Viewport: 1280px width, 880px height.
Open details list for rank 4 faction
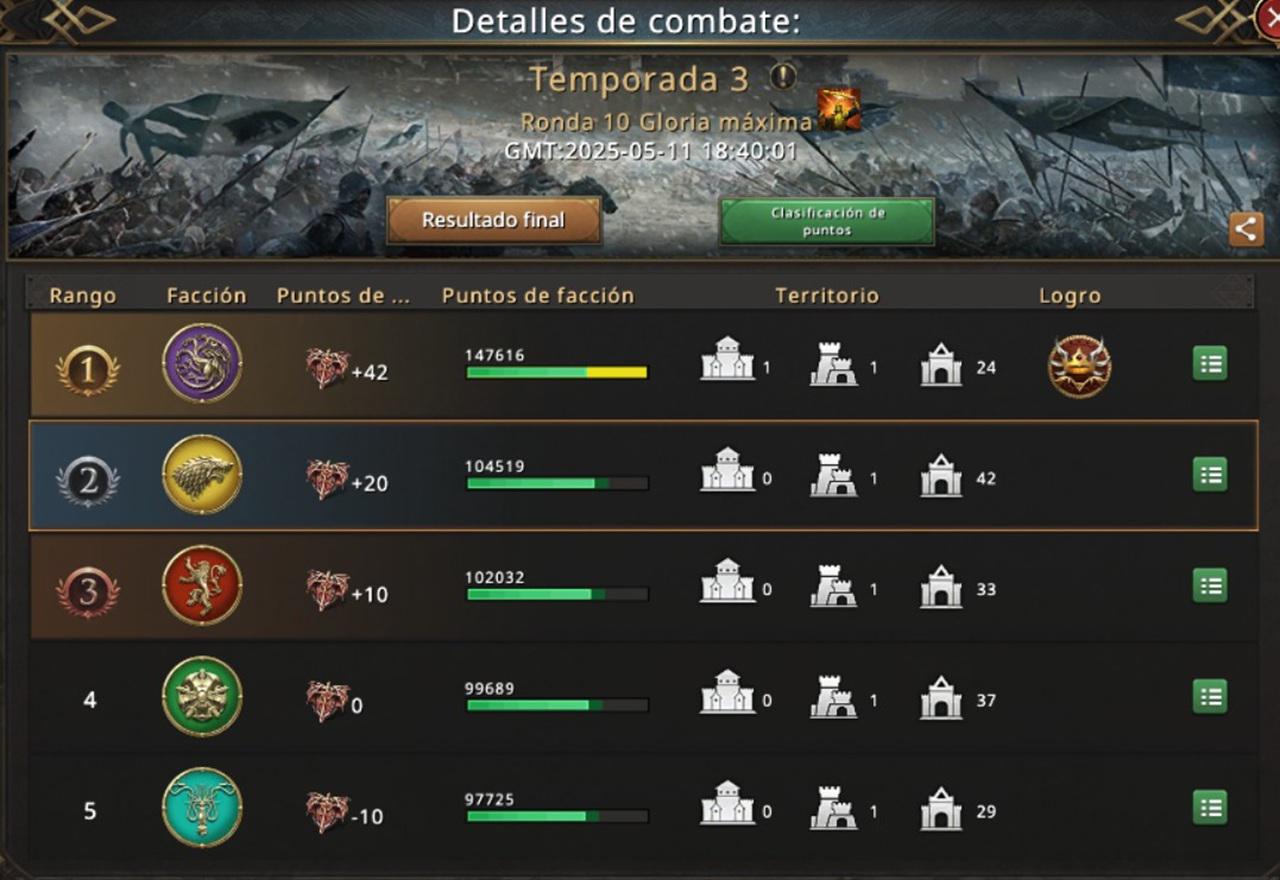click(1210, 696)
